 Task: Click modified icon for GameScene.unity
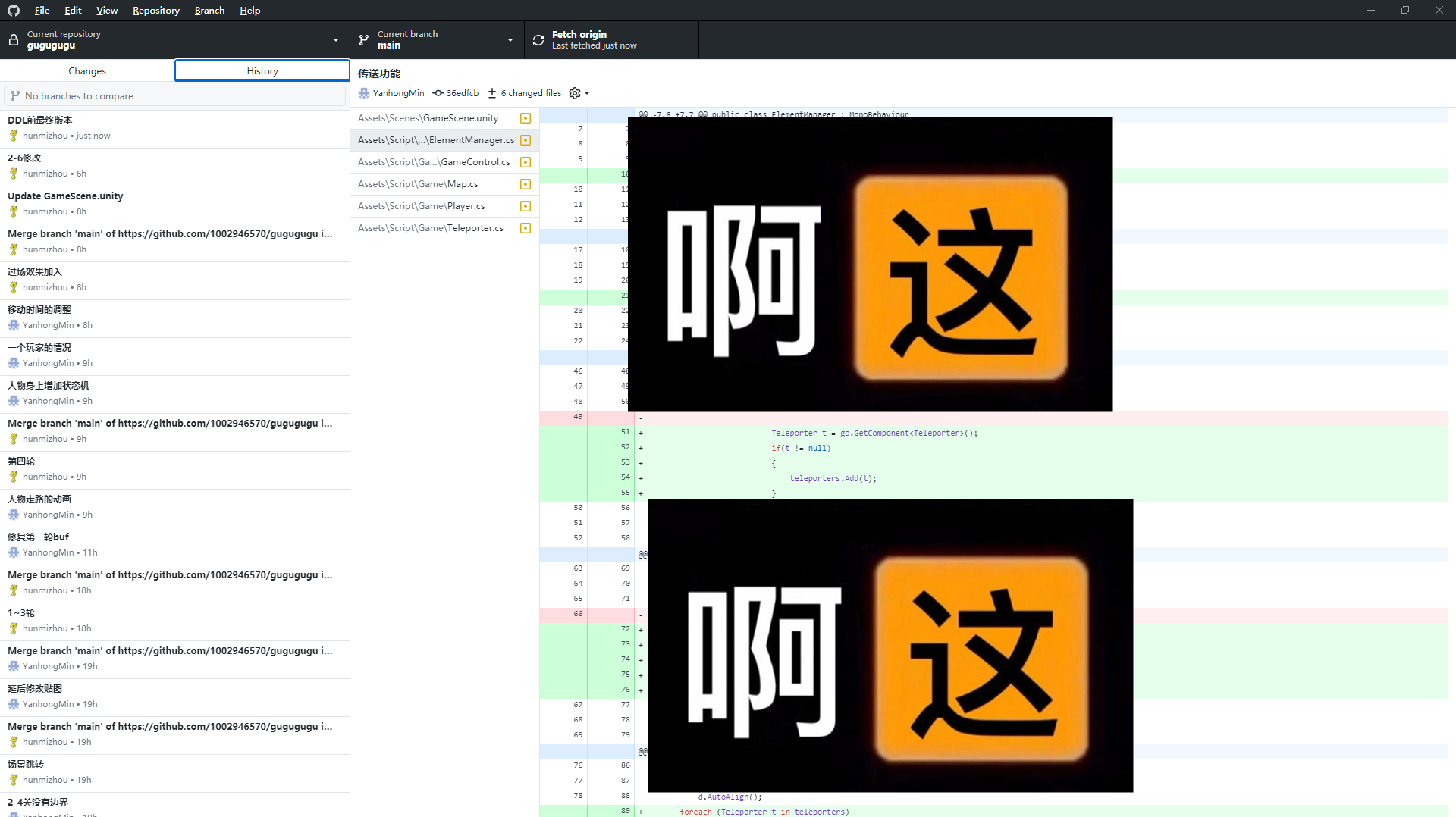pyautogui.click(x=526, y=118)
